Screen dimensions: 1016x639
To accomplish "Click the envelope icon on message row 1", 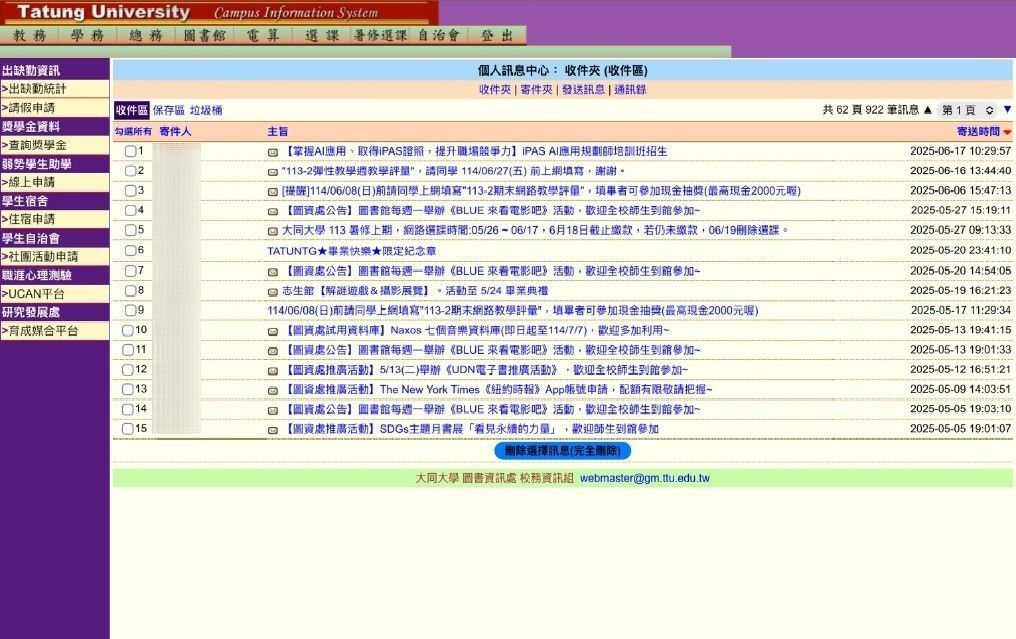I will [x=273, y=152].
